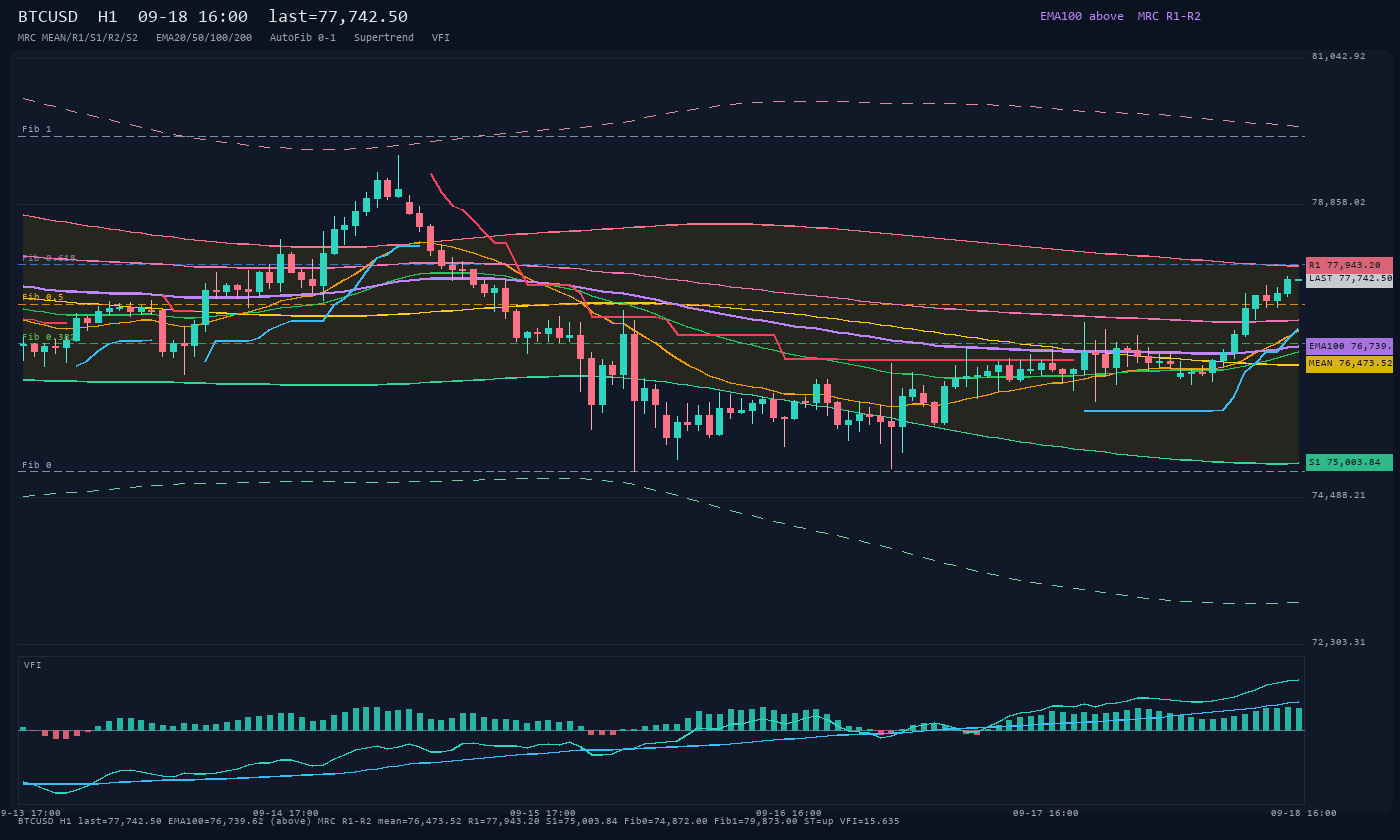Select the green 'S1 75,003.84' price tag
The width and height of the screenshot is (1400, 840).
pyautogui.click(x=1349, y=462)
